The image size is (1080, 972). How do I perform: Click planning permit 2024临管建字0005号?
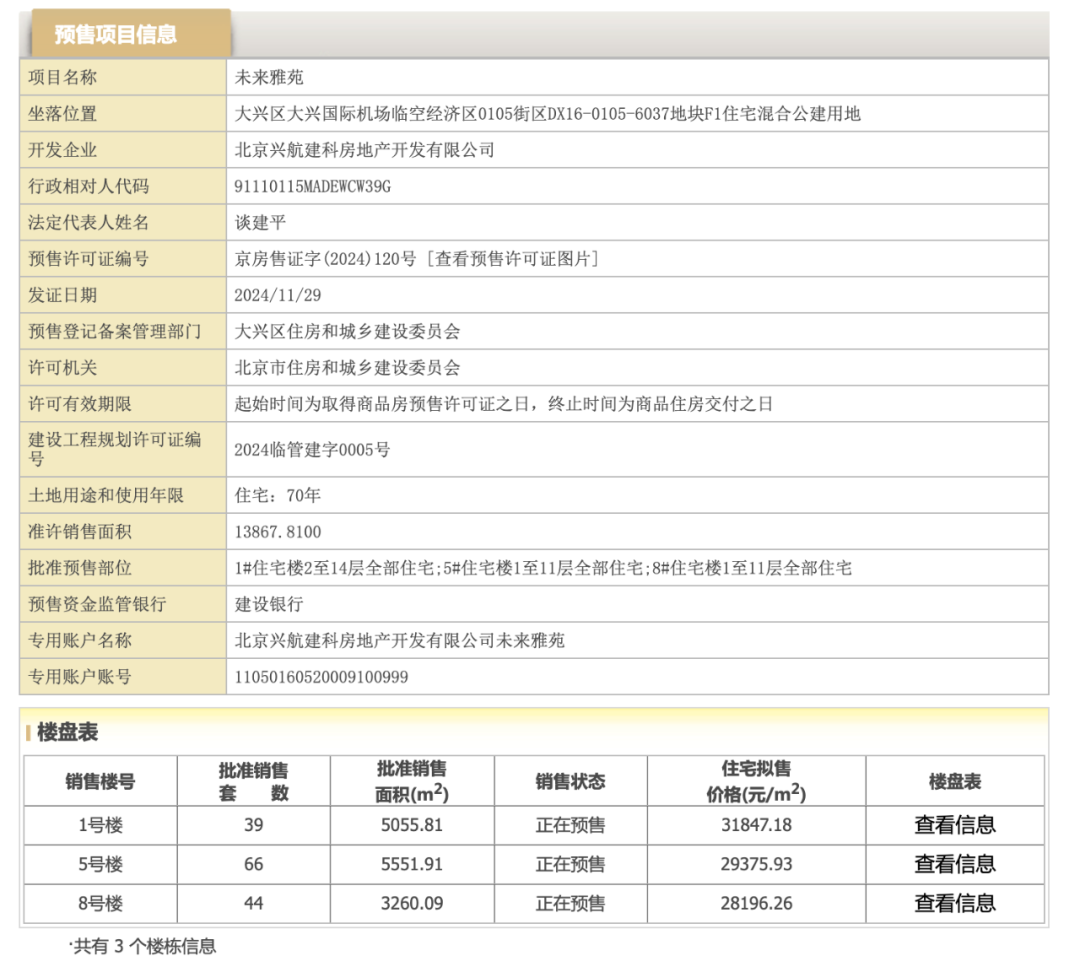point(312,450)
